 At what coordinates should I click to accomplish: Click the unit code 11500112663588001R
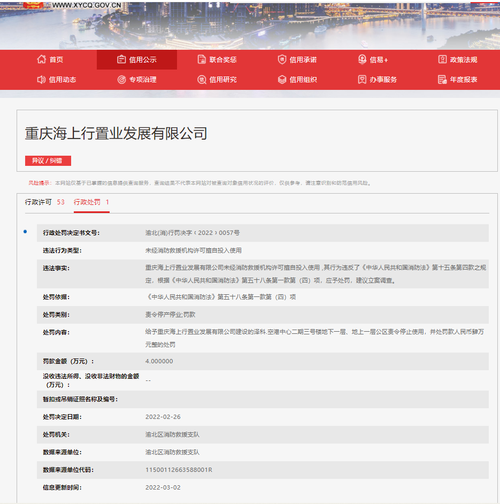pyautogui.click(x=179, y=470)
